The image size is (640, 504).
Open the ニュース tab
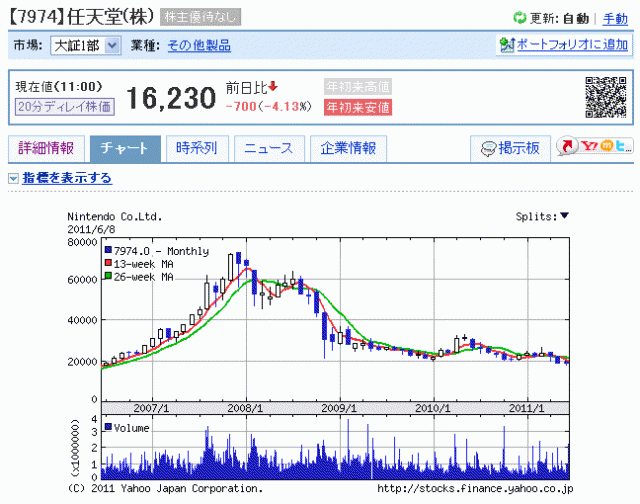point(269,149)
